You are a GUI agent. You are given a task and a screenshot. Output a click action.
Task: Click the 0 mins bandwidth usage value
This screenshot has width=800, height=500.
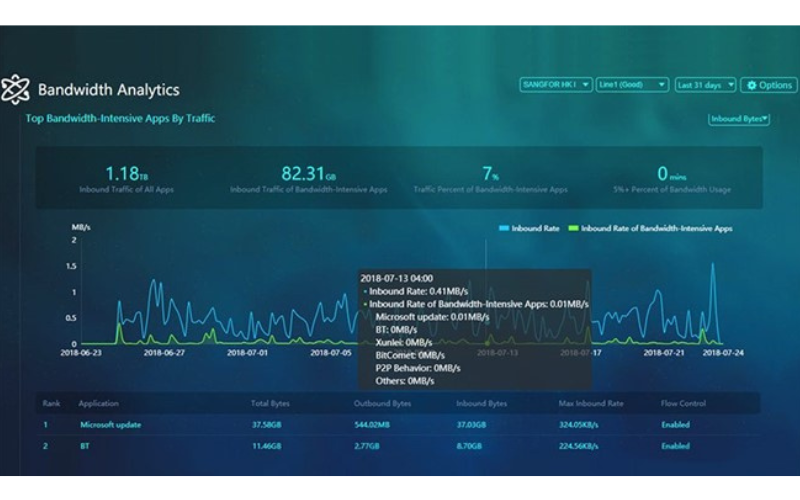[671, 174]
